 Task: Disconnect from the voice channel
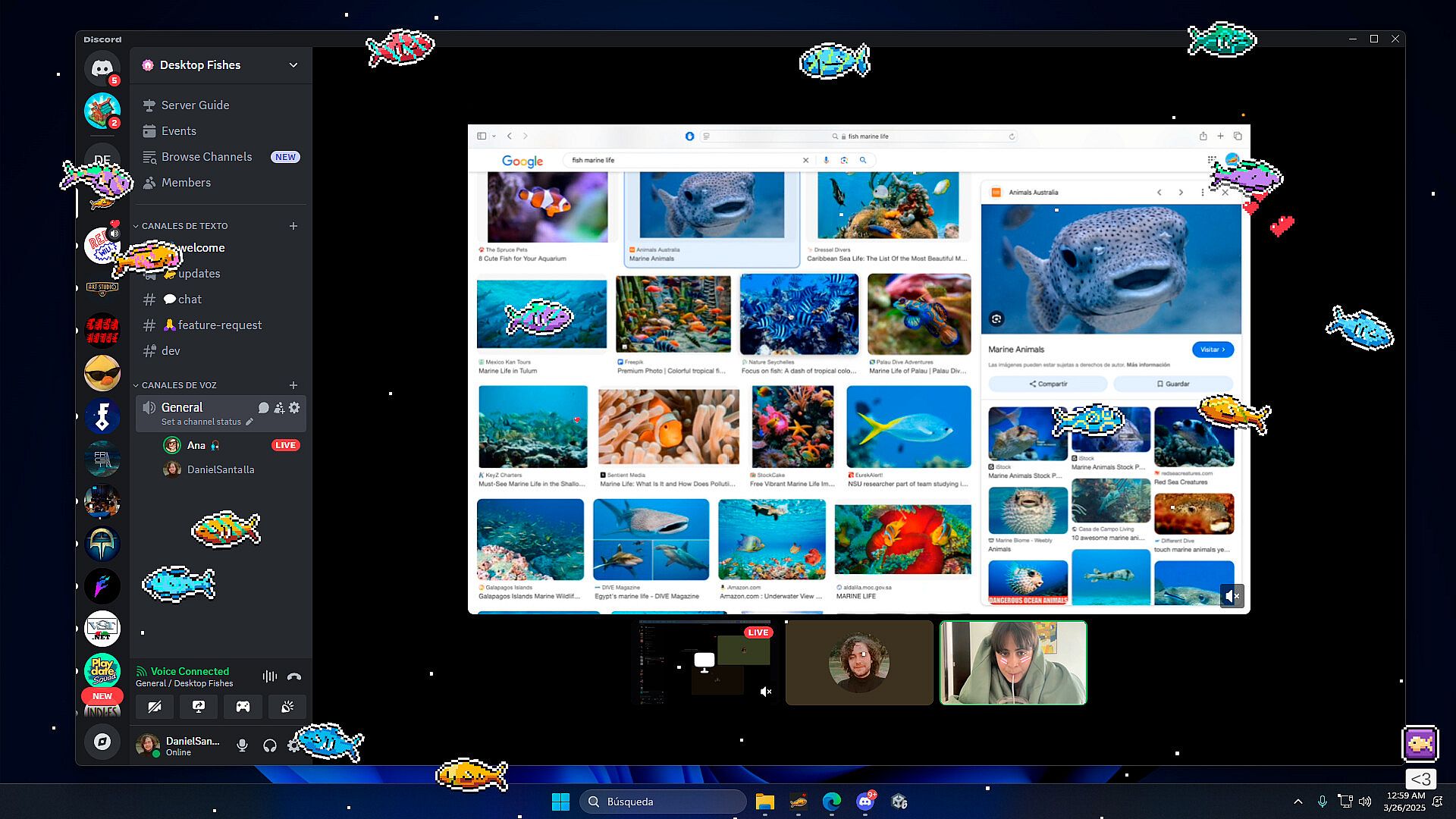coord(294,676)
